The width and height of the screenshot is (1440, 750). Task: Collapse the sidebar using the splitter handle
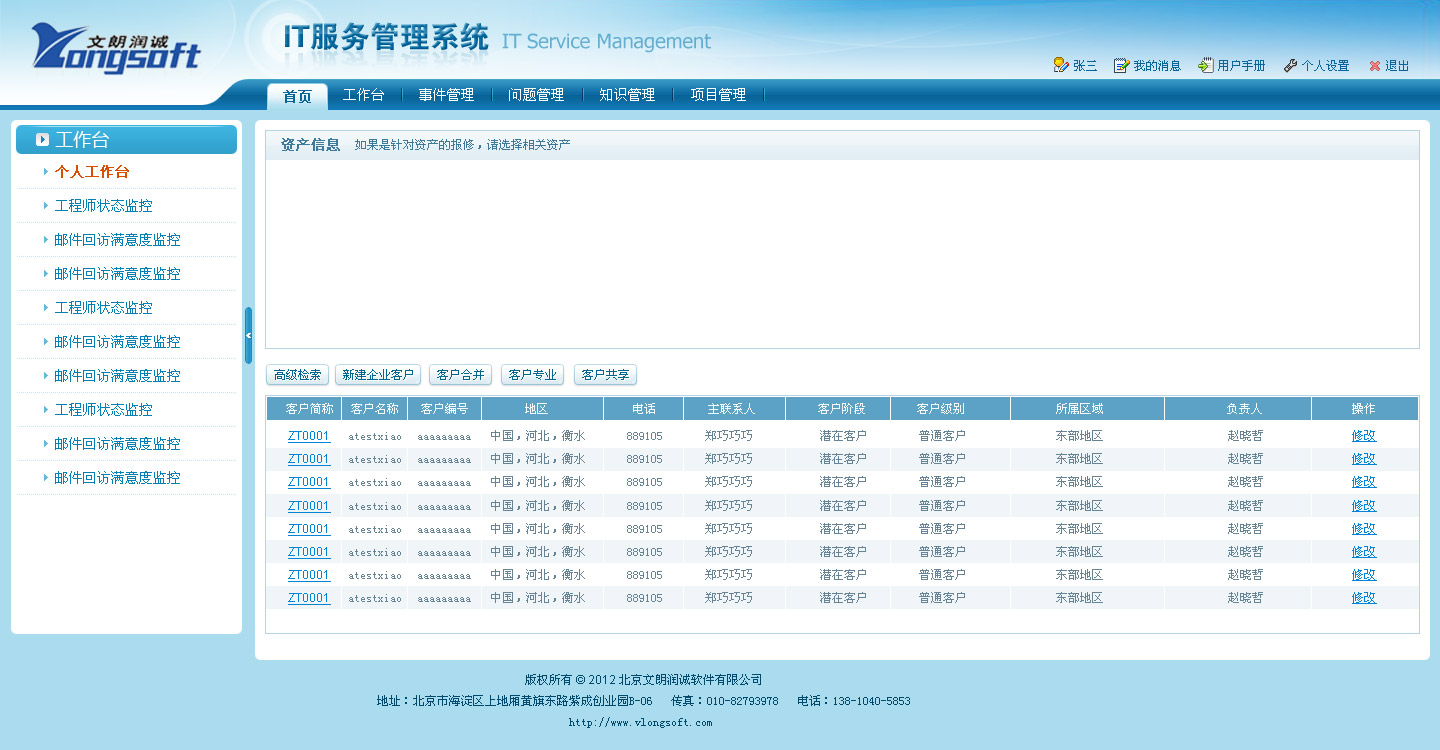(248, 335)
